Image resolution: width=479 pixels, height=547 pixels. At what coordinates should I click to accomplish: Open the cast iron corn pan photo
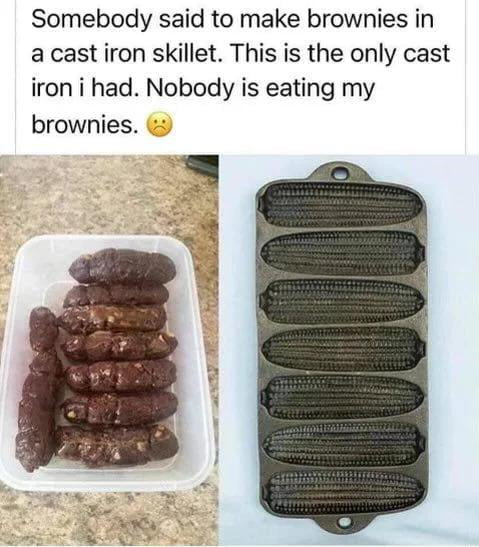pyautogui.click(x=349, y=351)
